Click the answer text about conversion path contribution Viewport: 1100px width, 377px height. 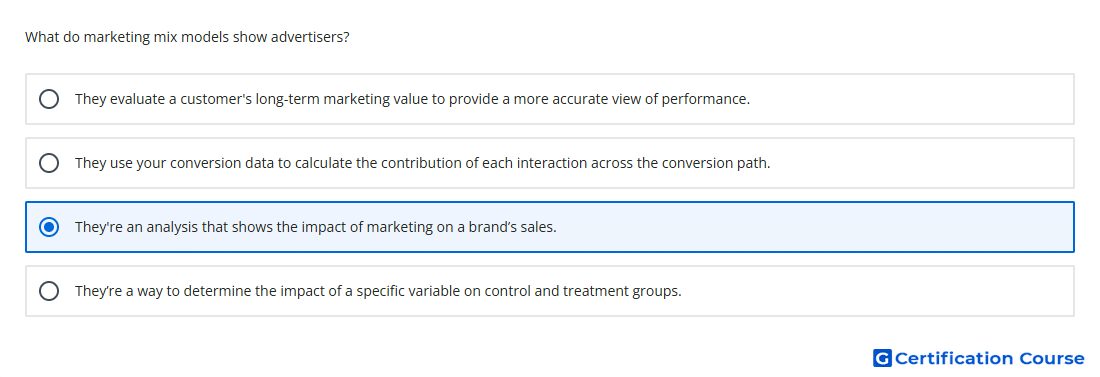(422, 163)
